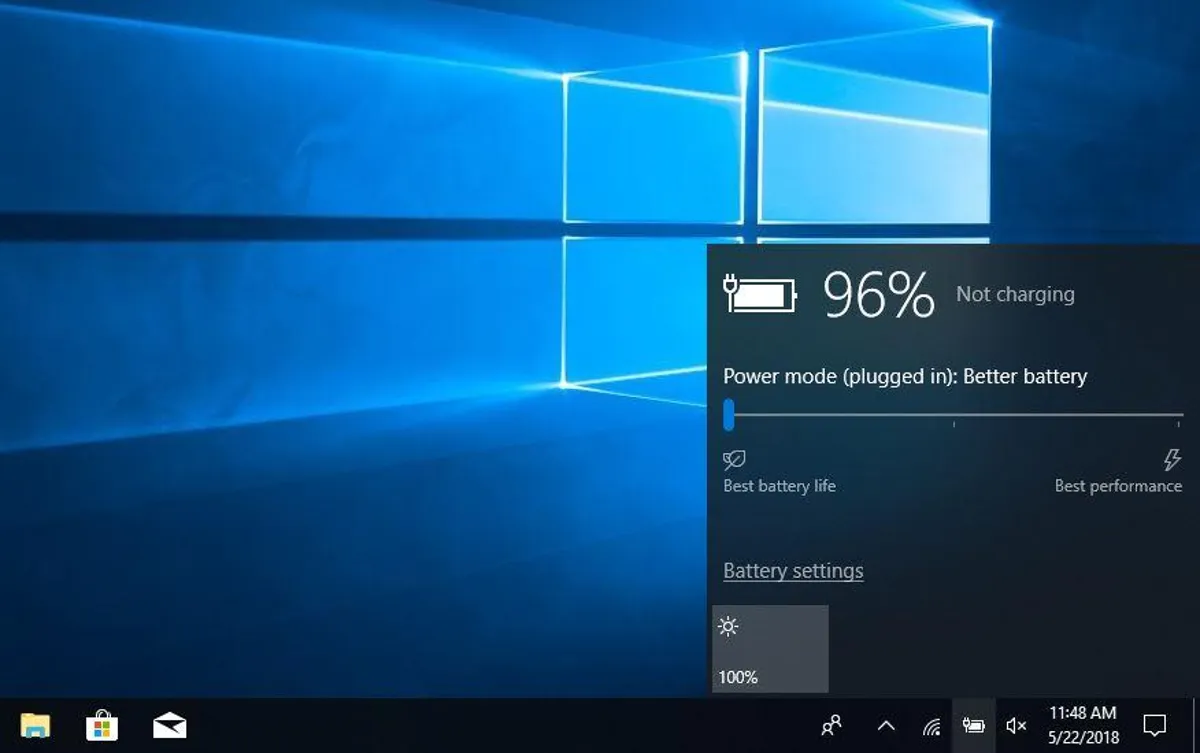Launch Microsoft Store from the taskbar

(102, 725)
